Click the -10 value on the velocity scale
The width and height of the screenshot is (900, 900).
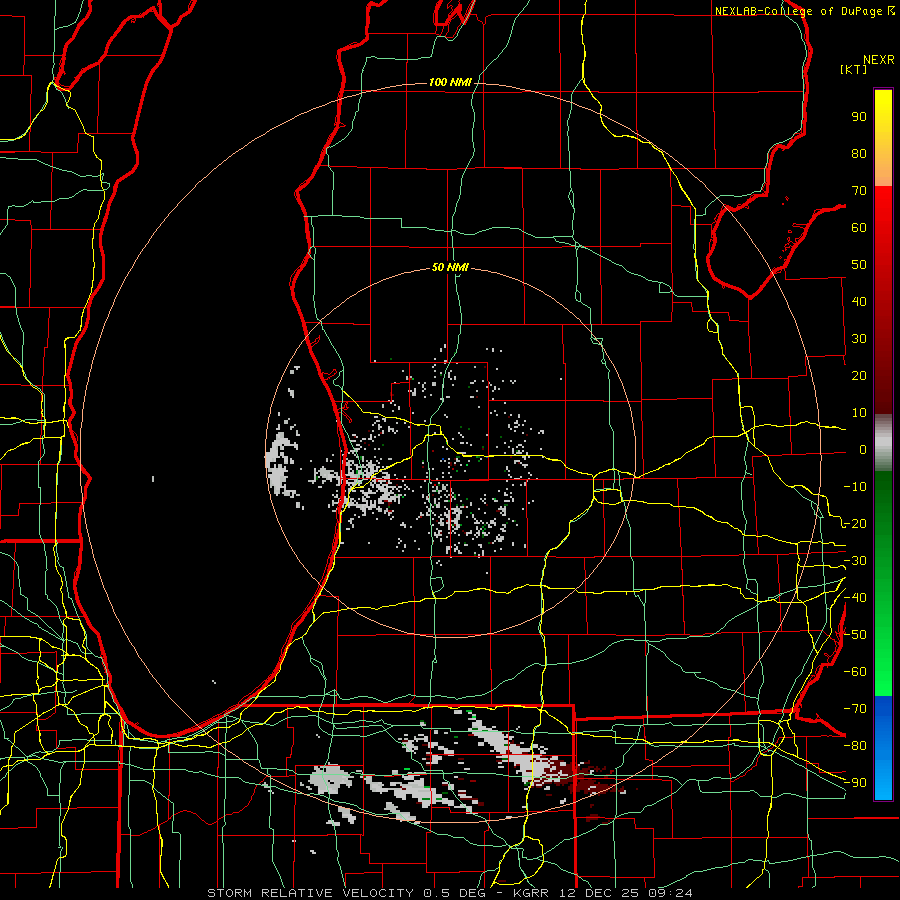point(855,487)
